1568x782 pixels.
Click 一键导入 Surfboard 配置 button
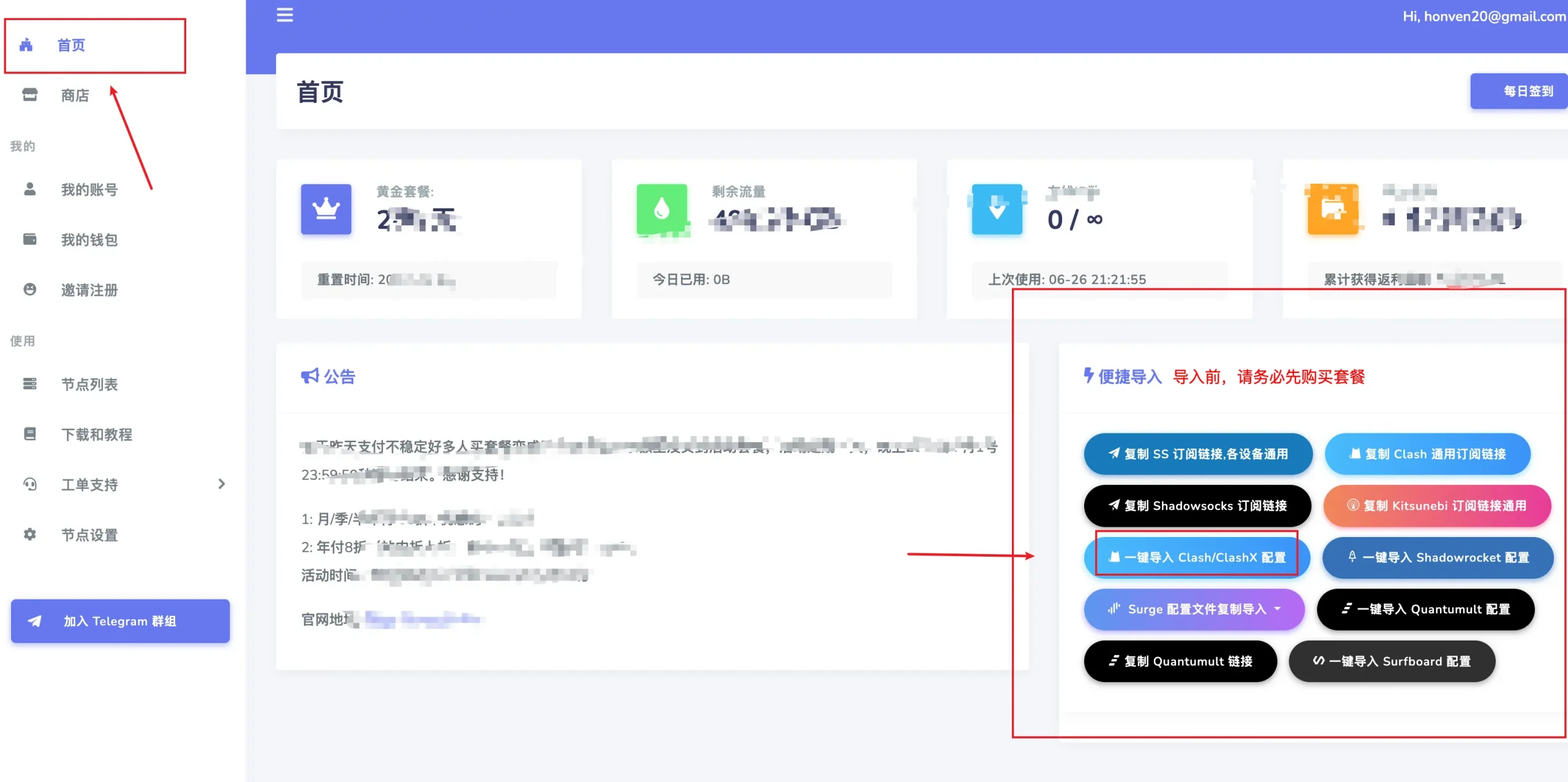click(x=1392, y=661)
